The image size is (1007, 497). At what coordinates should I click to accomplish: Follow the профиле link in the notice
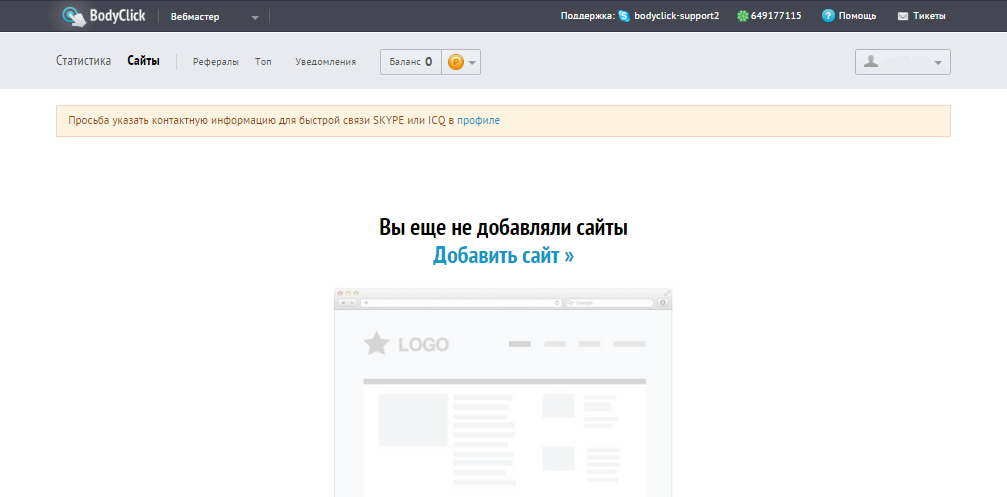coord(478,120)
